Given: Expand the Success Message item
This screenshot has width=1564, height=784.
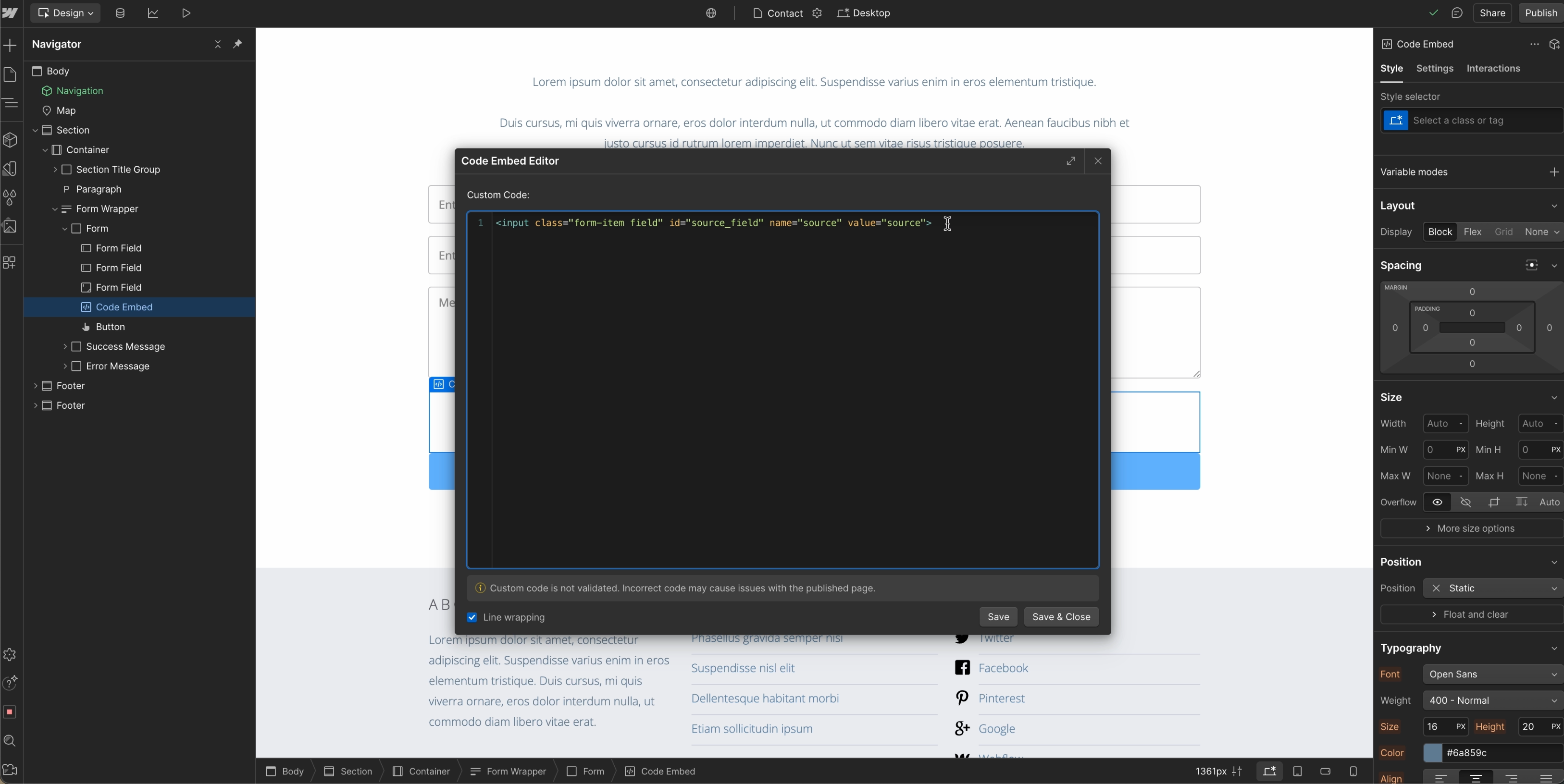Looking at the screenshot, I should [x=65, y=346].
